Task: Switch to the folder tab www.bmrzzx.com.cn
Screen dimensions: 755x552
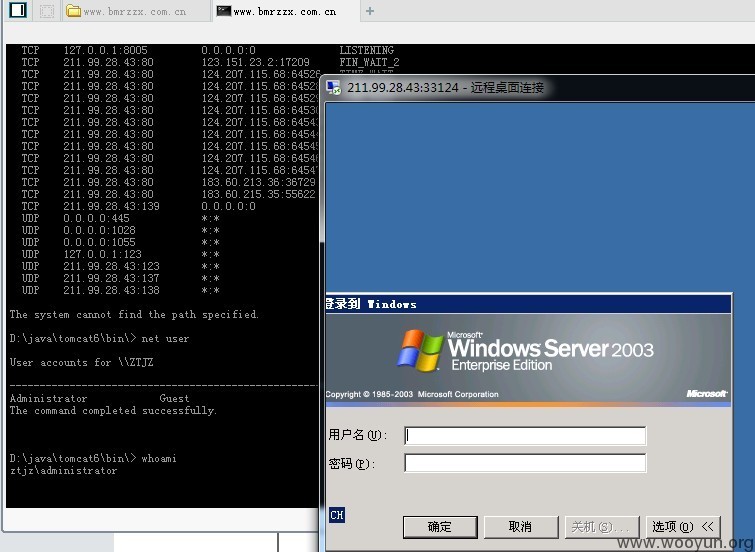Action: (x=137, y=11)
